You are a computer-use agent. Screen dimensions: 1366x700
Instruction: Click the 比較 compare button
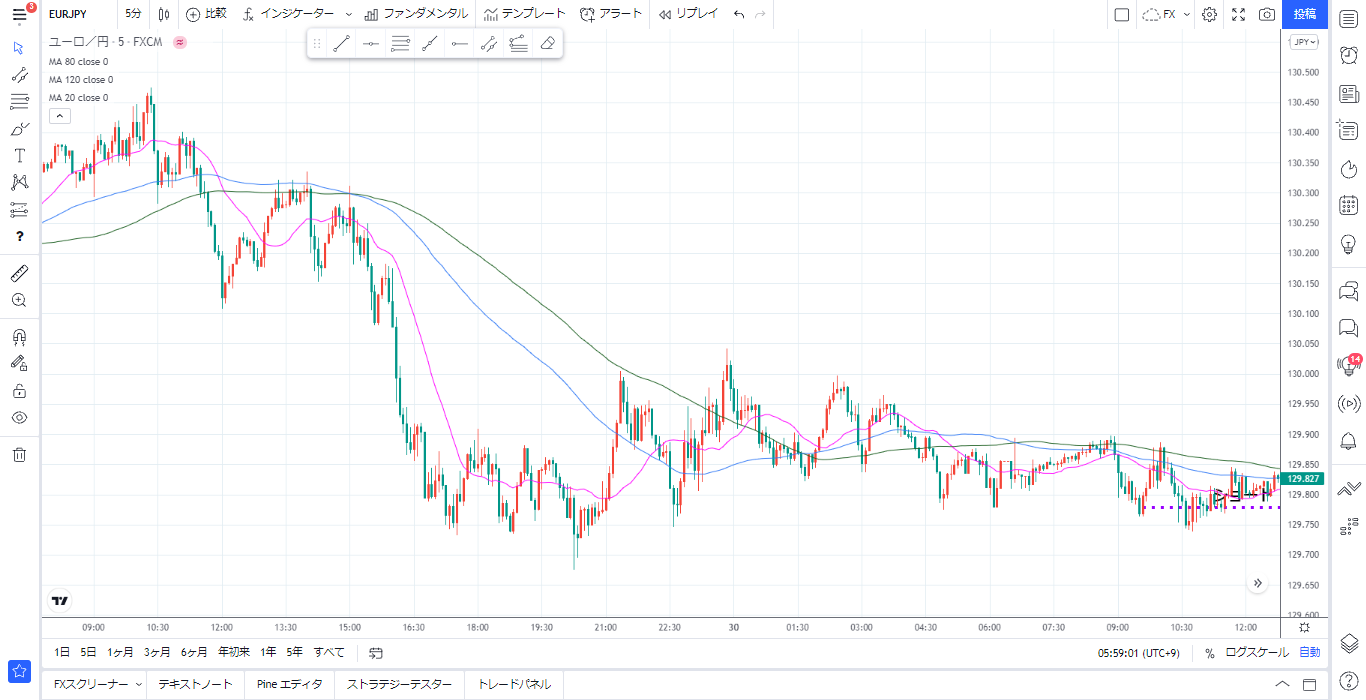[x=206, y=14]
